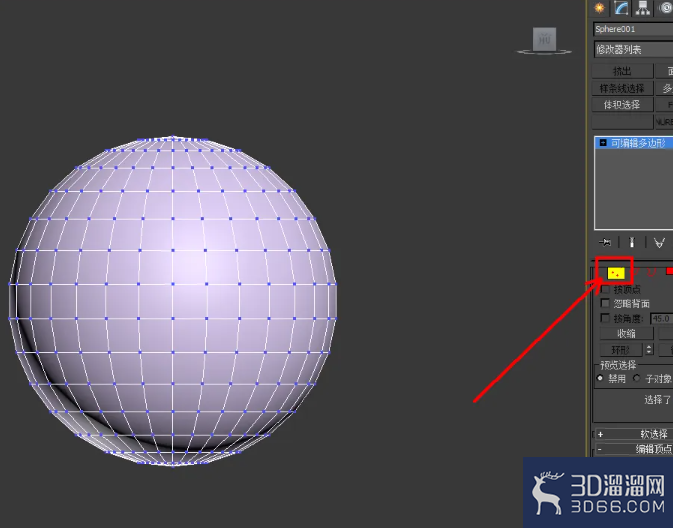Click the 选择了 selection status text
This screenshot has width=673, height=528.
click(657, 400)
